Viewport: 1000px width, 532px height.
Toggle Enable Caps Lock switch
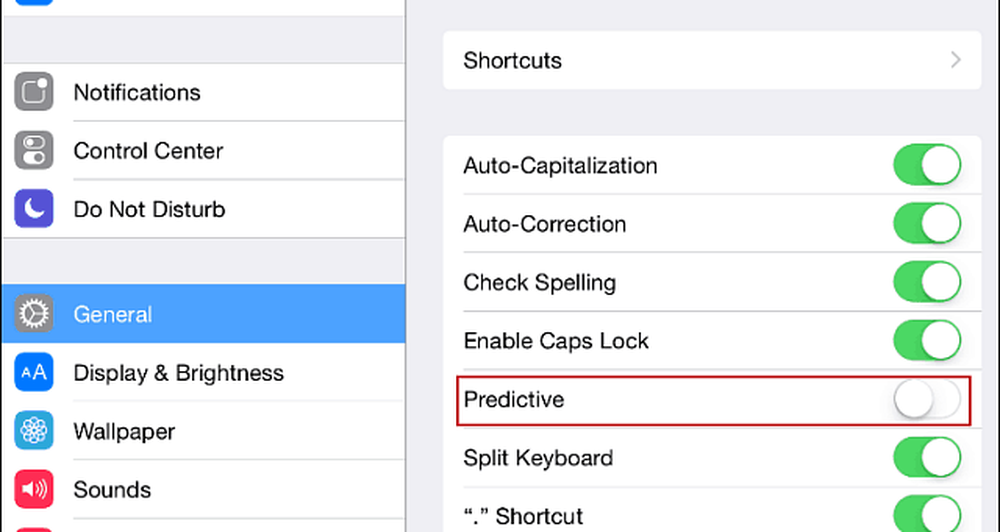click(927, 341)
